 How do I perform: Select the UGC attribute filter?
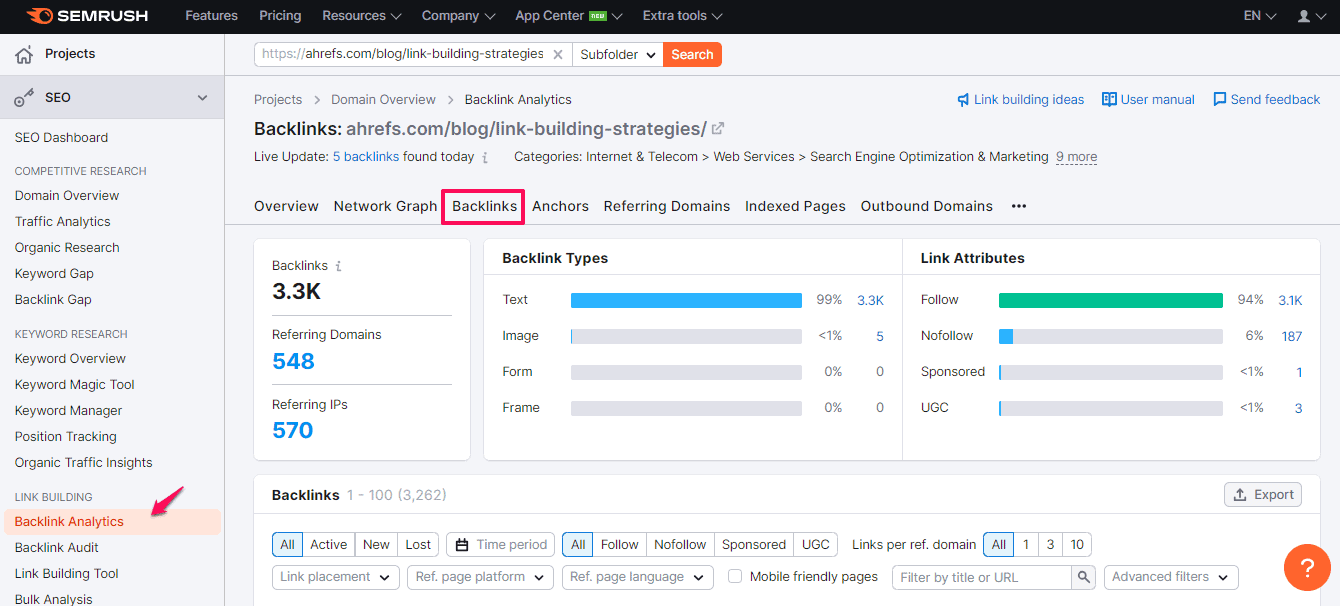(x=816, y=545)
